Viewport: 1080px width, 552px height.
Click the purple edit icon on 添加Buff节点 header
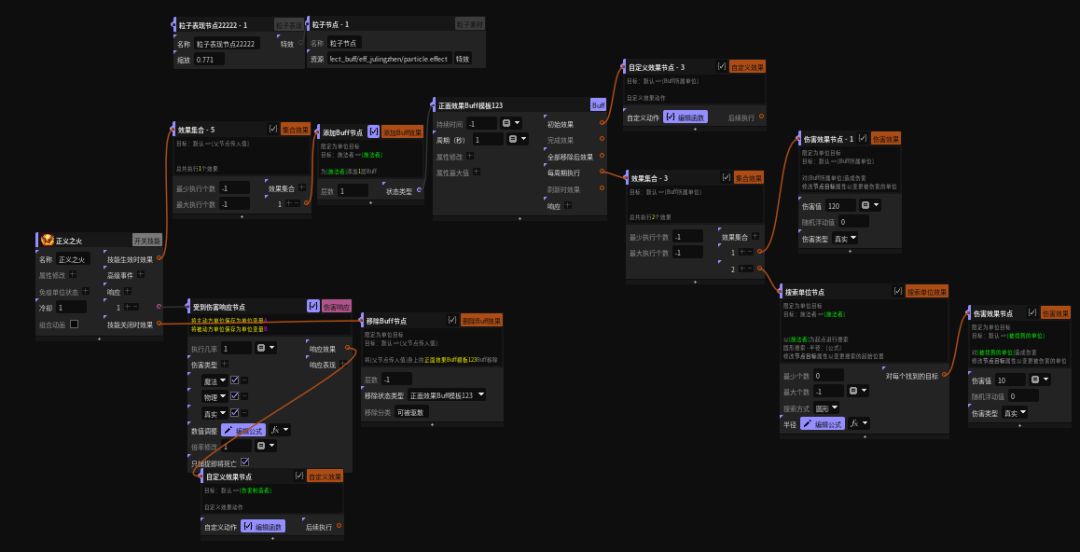pos(373,132)
